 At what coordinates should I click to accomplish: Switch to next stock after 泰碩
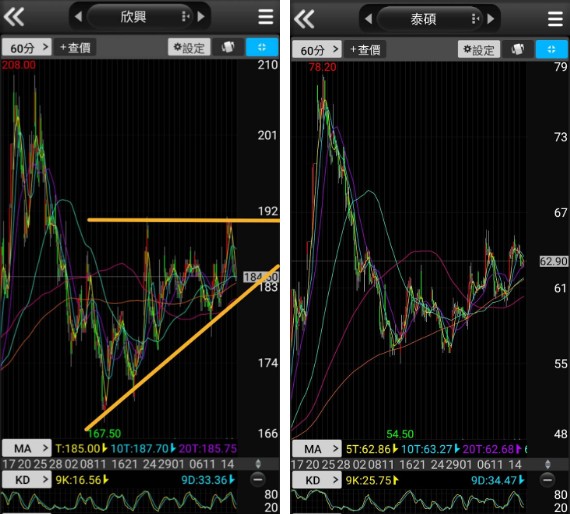(x=490, y=19)
